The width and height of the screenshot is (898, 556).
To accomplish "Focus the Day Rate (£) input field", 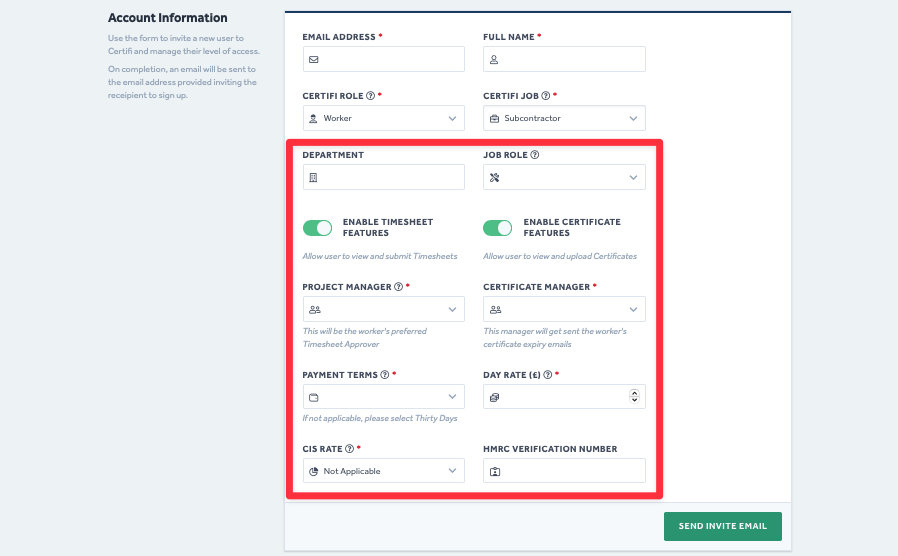I will pos(564,397).
